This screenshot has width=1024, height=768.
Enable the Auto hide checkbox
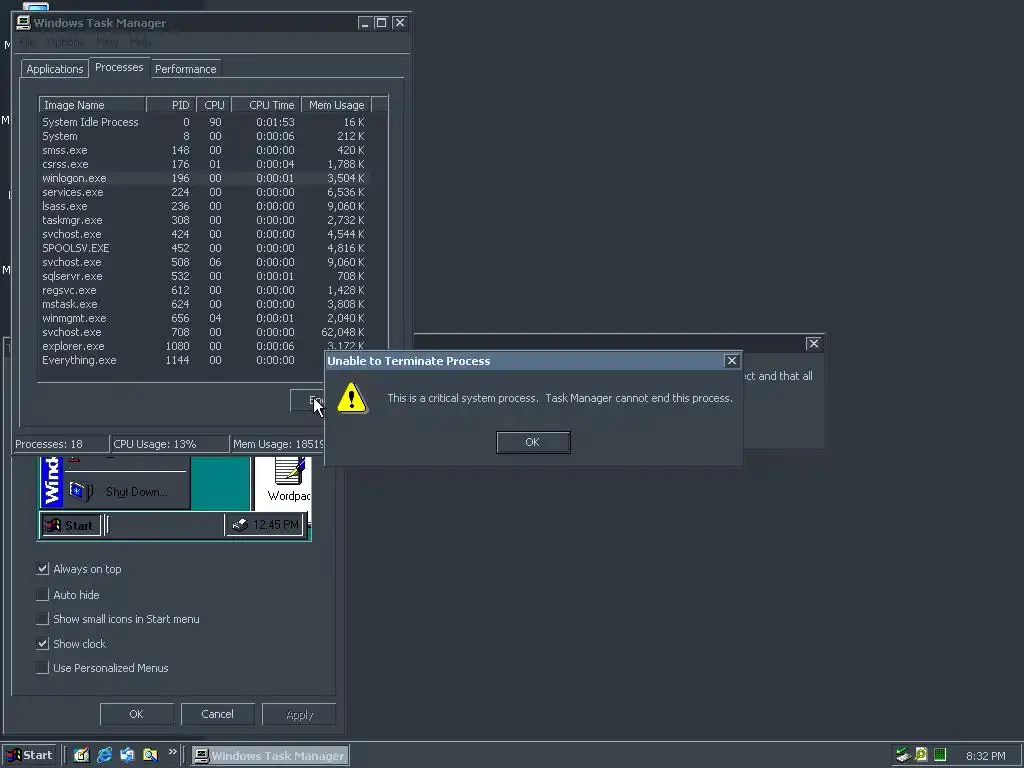click(42, 595)
